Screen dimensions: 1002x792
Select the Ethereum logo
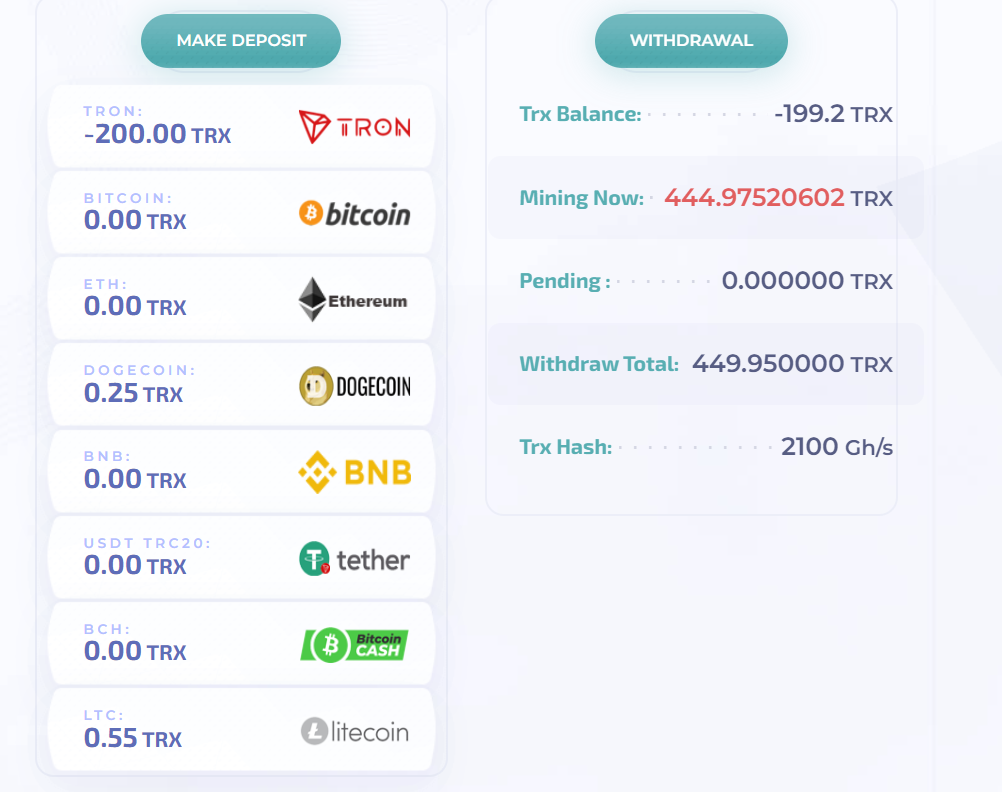click(354, 300)
